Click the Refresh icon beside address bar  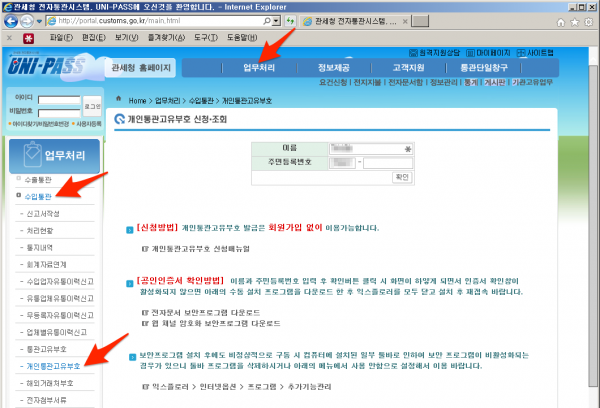tap(291, 20)
